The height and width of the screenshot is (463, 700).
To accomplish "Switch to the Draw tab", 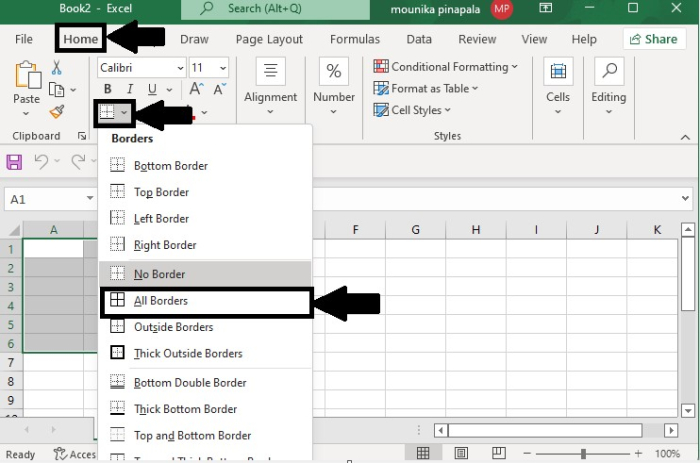I will [x=194, y=39].
